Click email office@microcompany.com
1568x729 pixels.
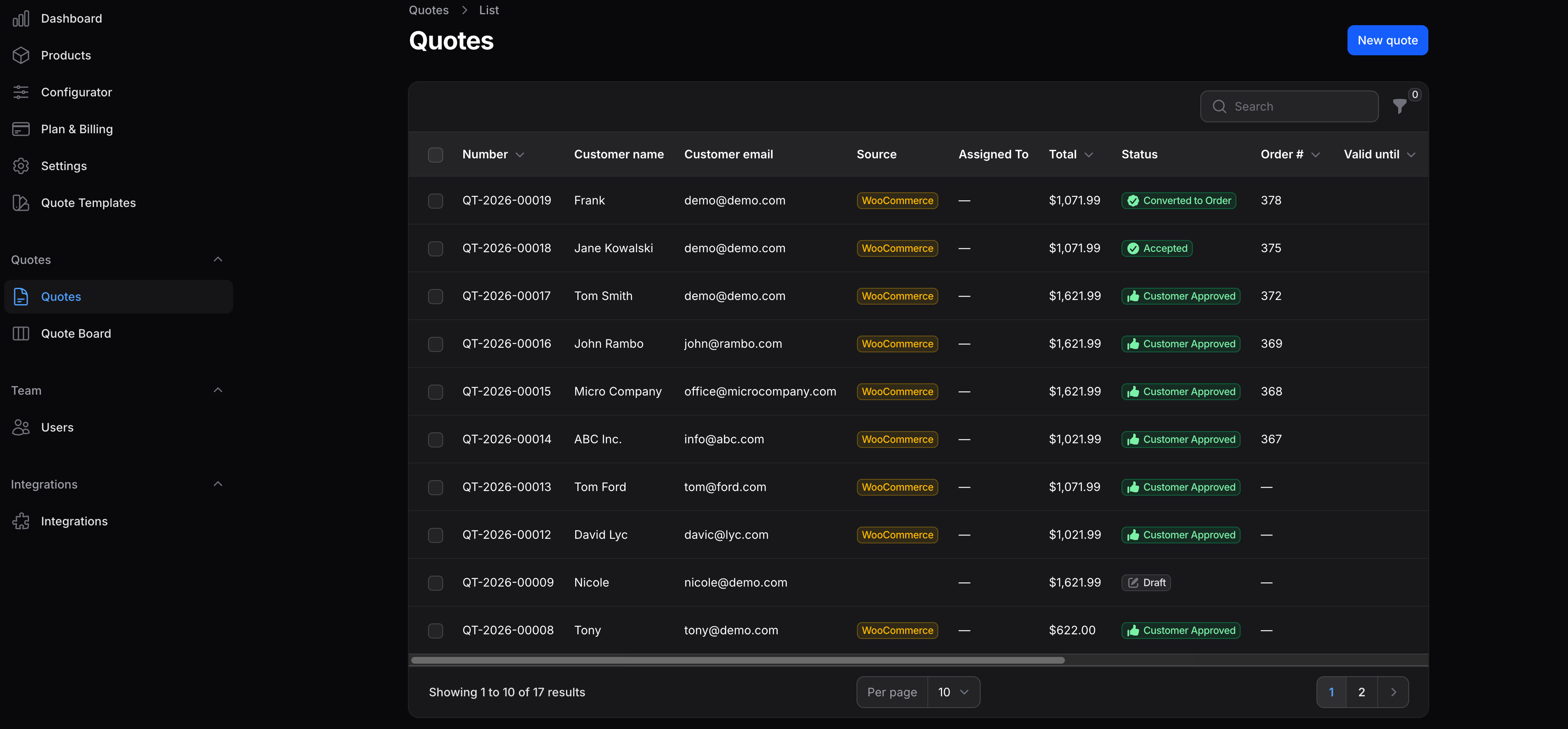click(x=760, y=392)
